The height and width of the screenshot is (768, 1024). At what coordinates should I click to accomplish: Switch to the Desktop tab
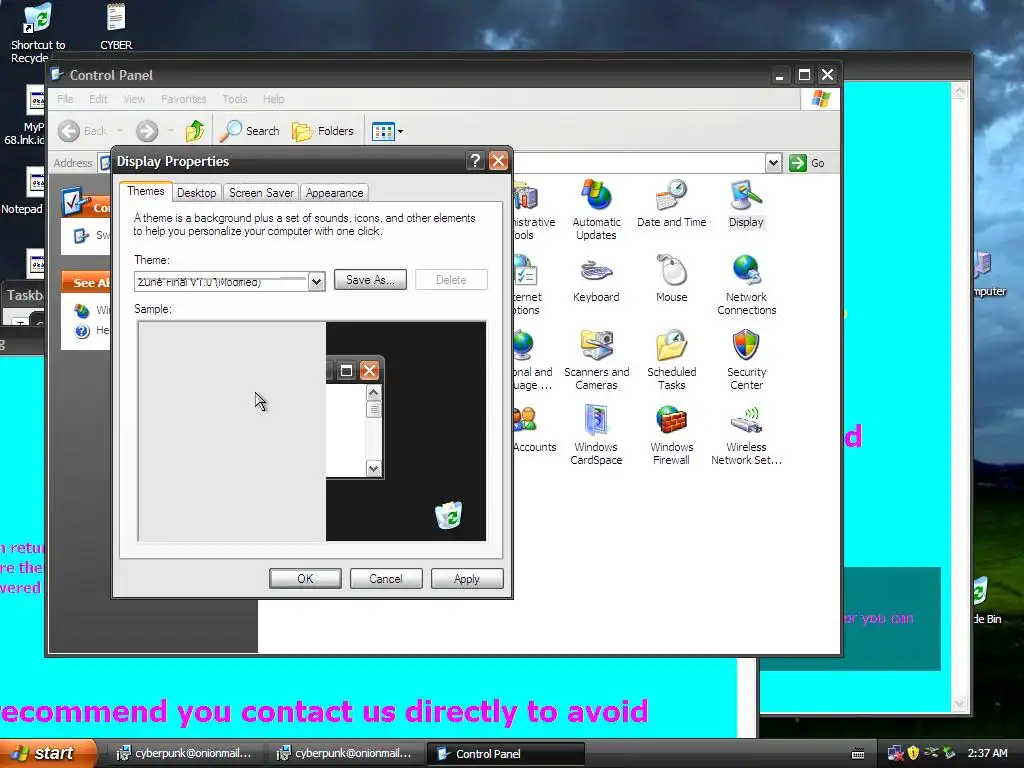click(197, 193)
